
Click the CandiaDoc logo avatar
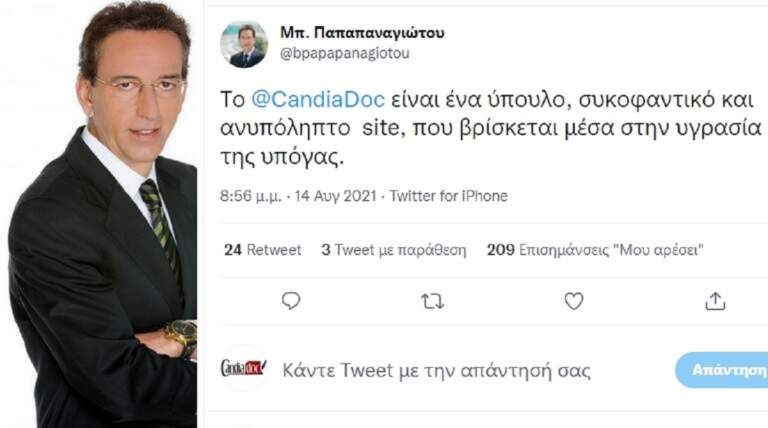tap(242, 369)
